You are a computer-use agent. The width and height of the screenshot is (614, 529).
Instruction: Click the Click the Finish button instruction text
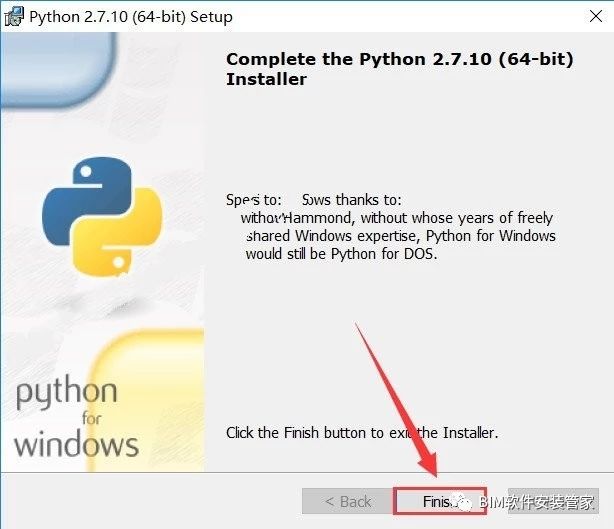pyautogui.click(x=362, y=433)
